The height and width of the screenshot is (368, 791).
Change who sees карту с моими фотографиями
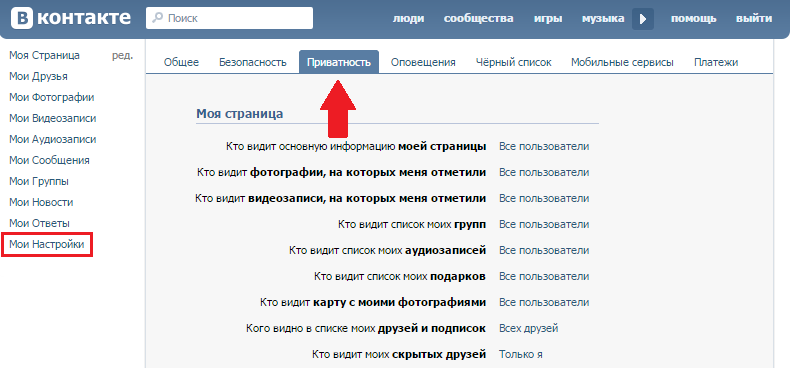coord(544,302)
